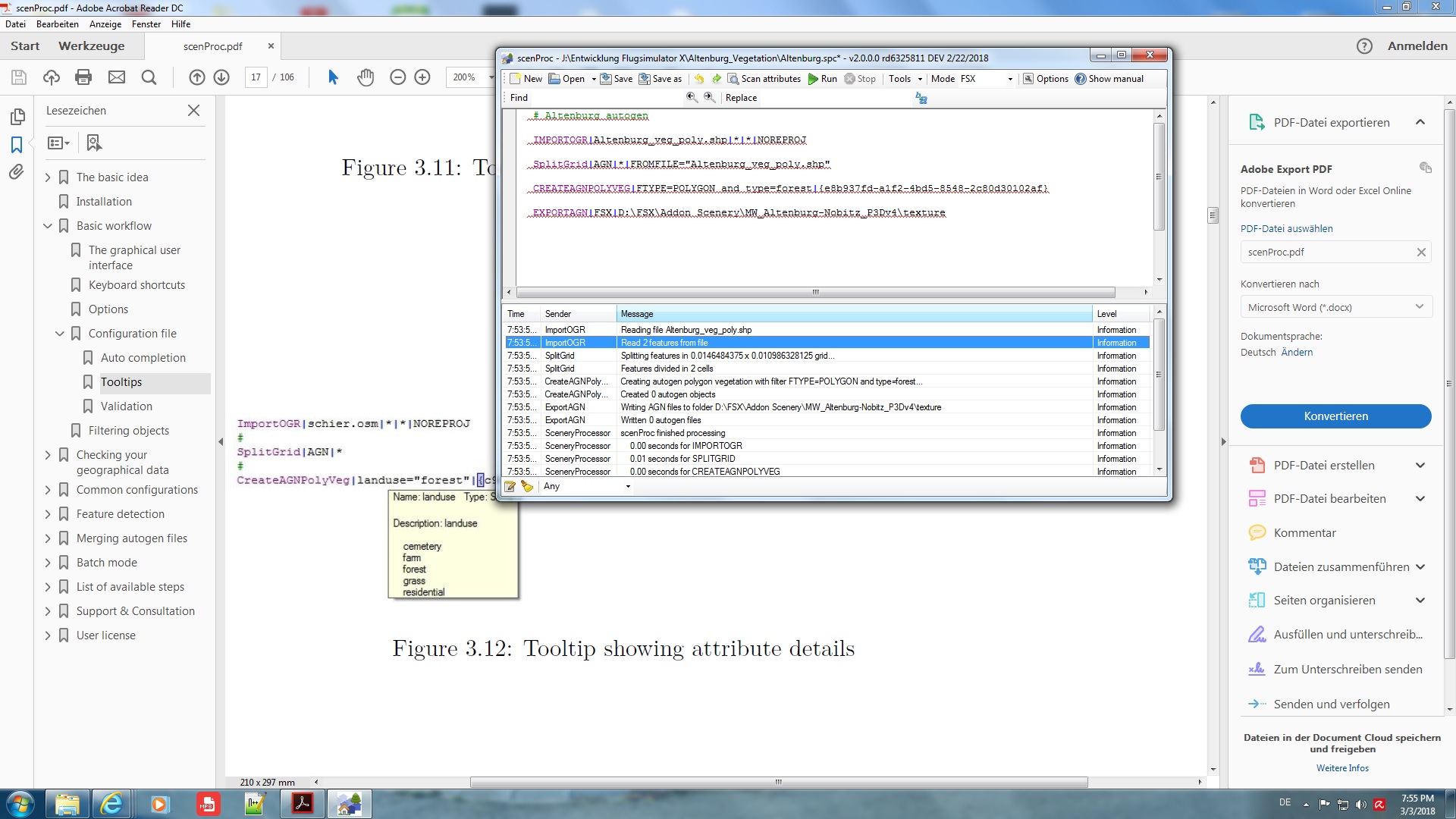The height and width of the screenshot is (819, 1456).
Task: Click the editor horizontal scrollbar in scenProc
Action: click(816, 292)
